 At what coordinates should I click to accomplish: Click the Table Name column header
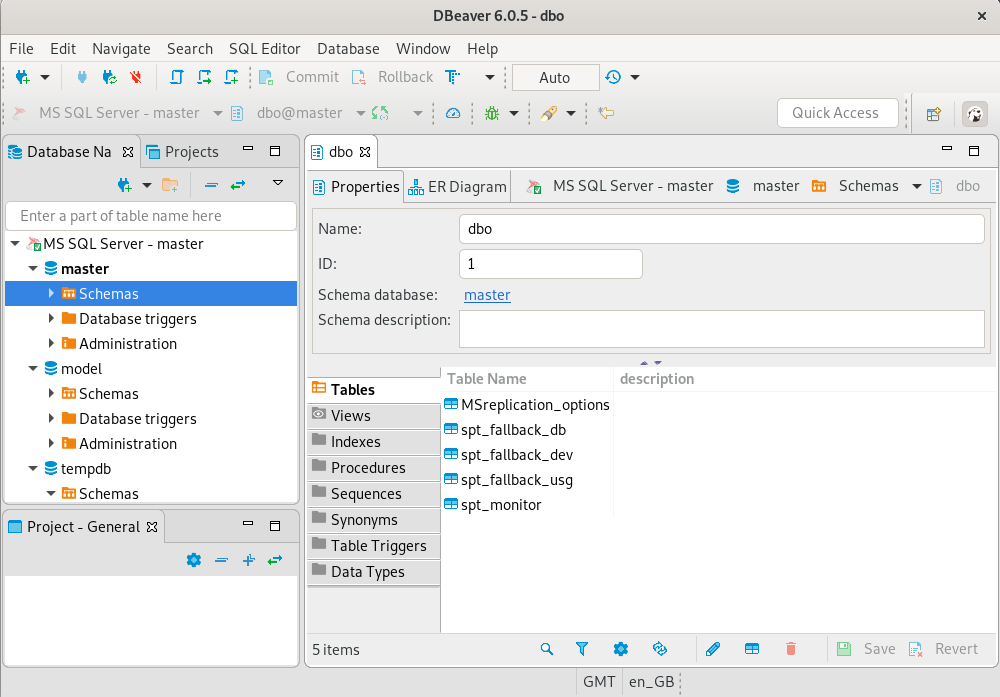point(527,379)
